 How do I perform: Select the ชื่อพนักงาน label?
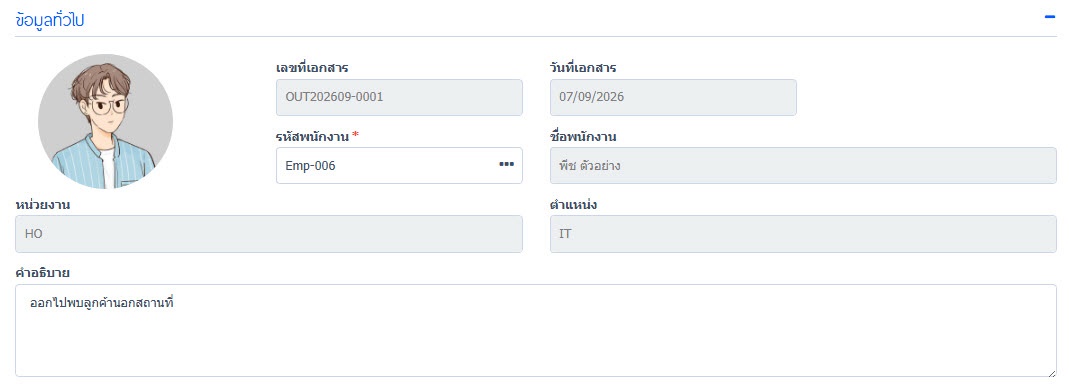click(583, 136)
